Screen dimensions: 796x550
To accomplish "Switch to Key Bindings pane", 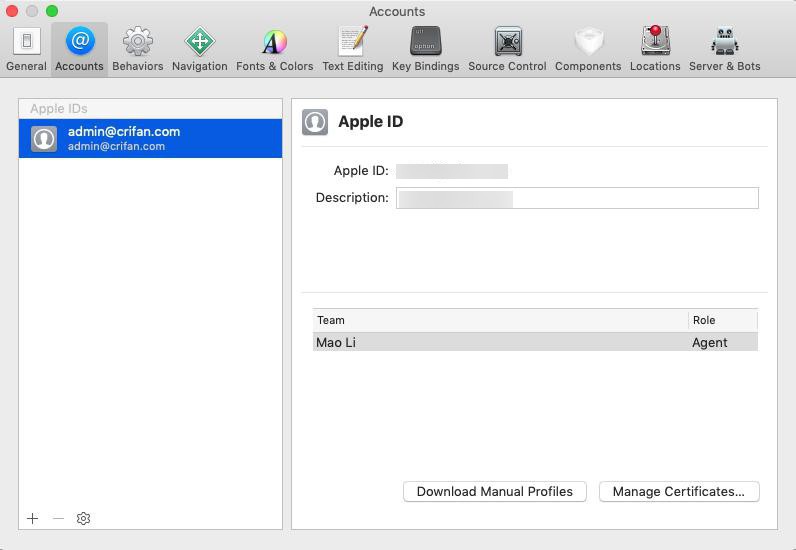I will (425, 49).
